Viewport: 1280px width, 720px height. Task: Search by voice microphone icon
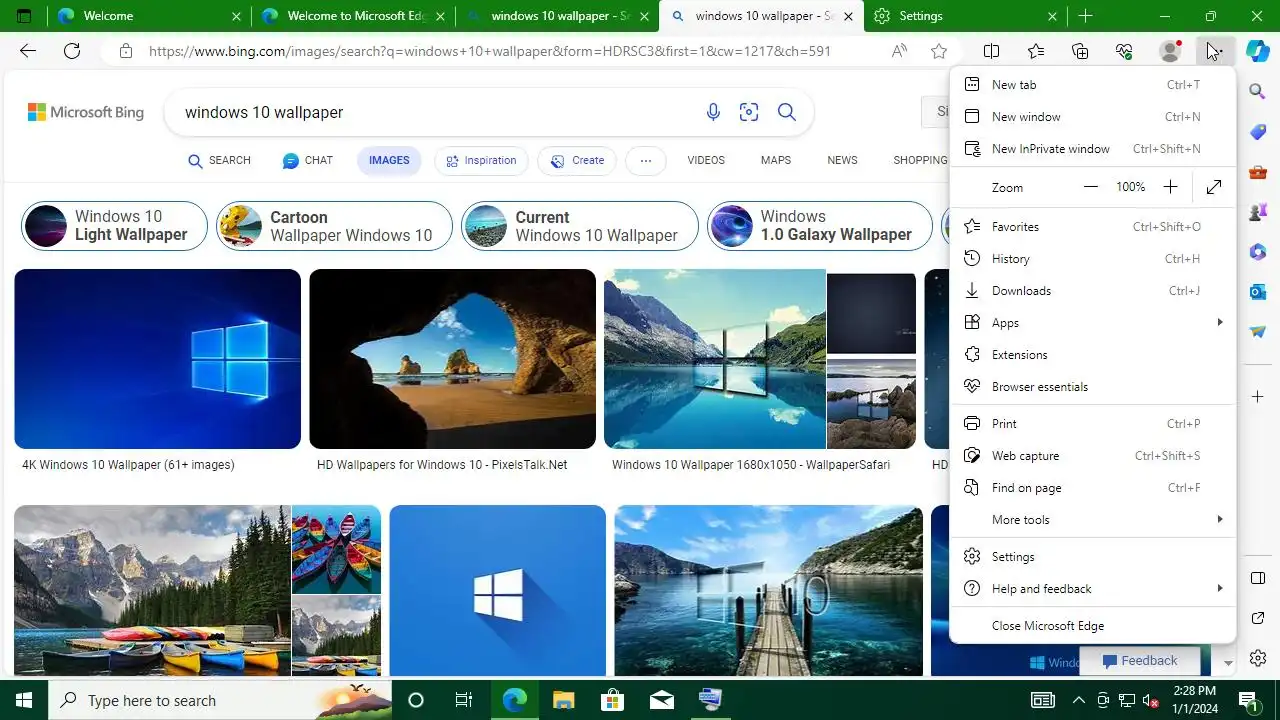point(713,112)
